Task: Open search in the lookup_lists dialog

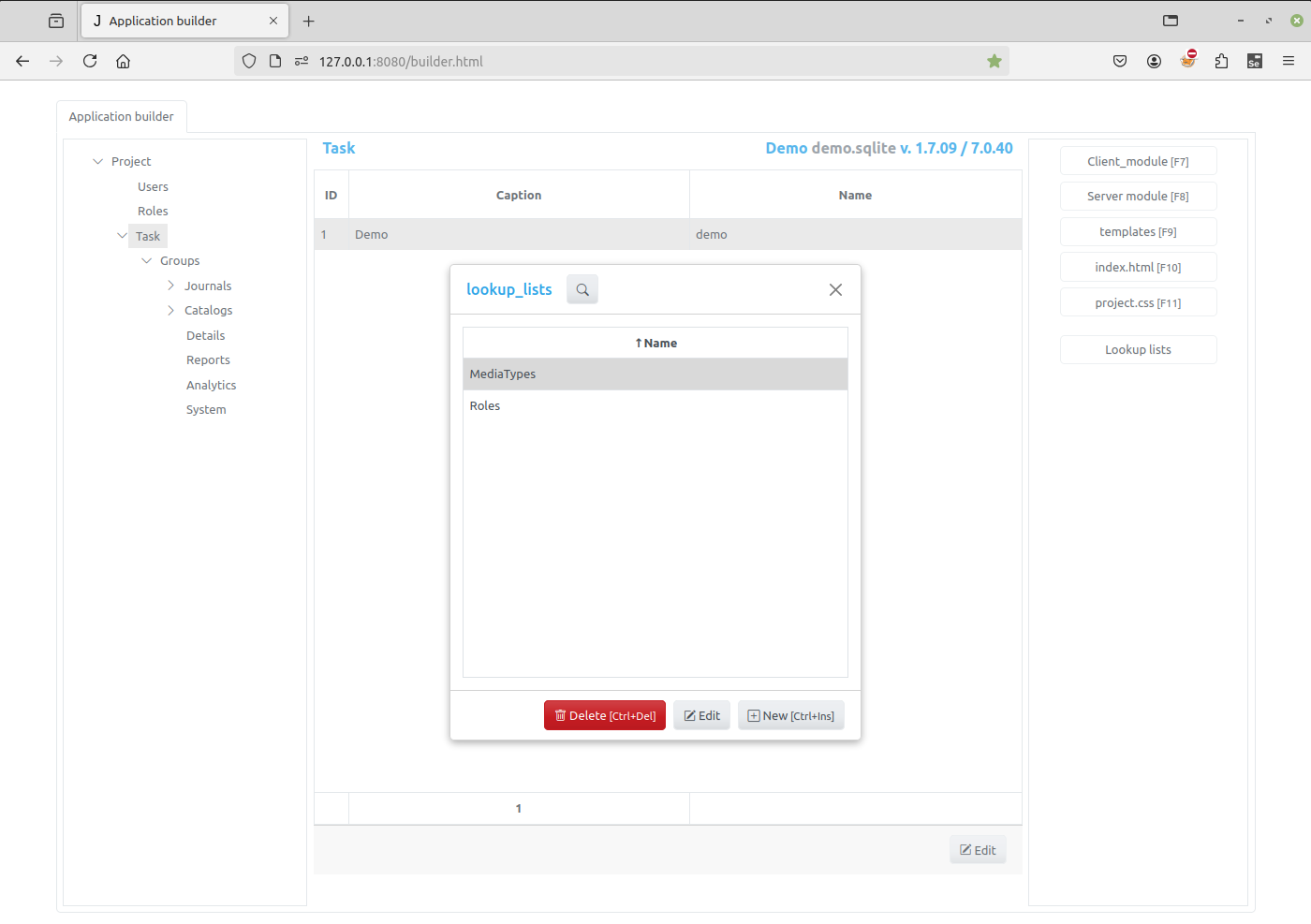Action: (x=582, y=289)
